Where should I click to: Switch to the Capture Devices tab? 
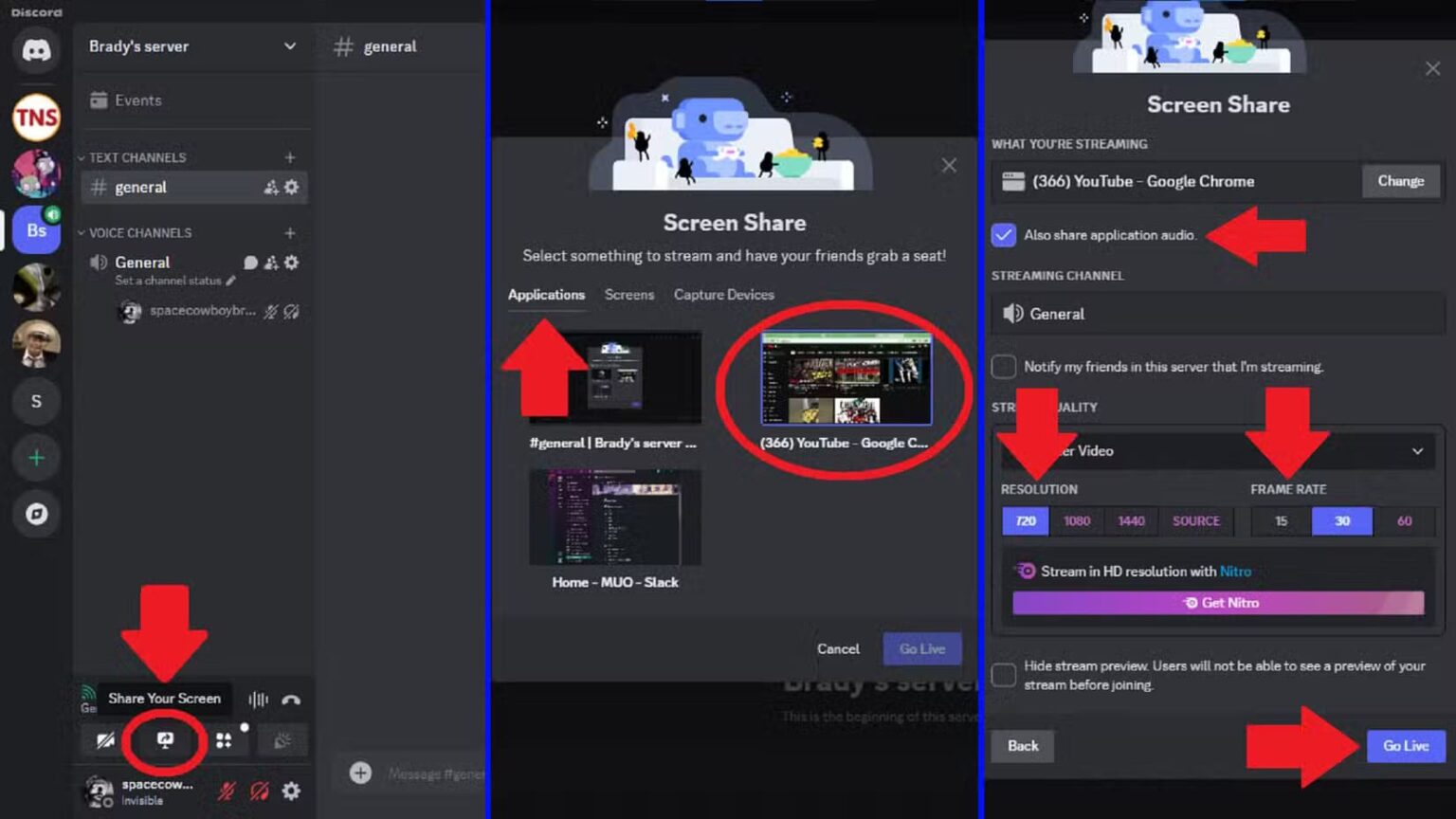724,295
